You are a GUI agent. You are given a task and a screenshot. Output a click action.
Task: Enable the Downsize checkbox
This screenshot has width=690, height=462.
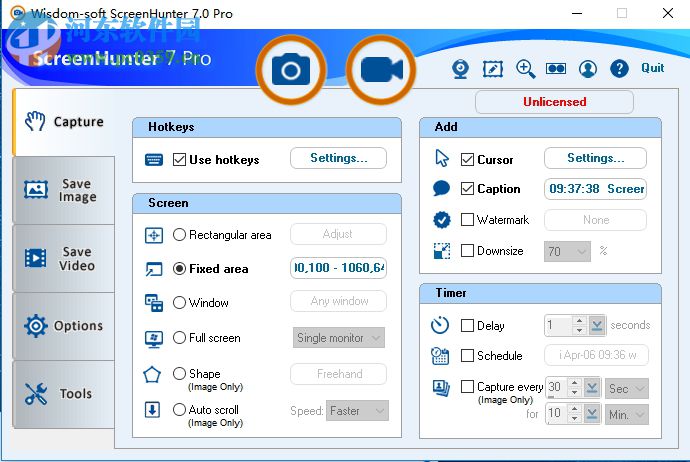(x=467, y=250)
